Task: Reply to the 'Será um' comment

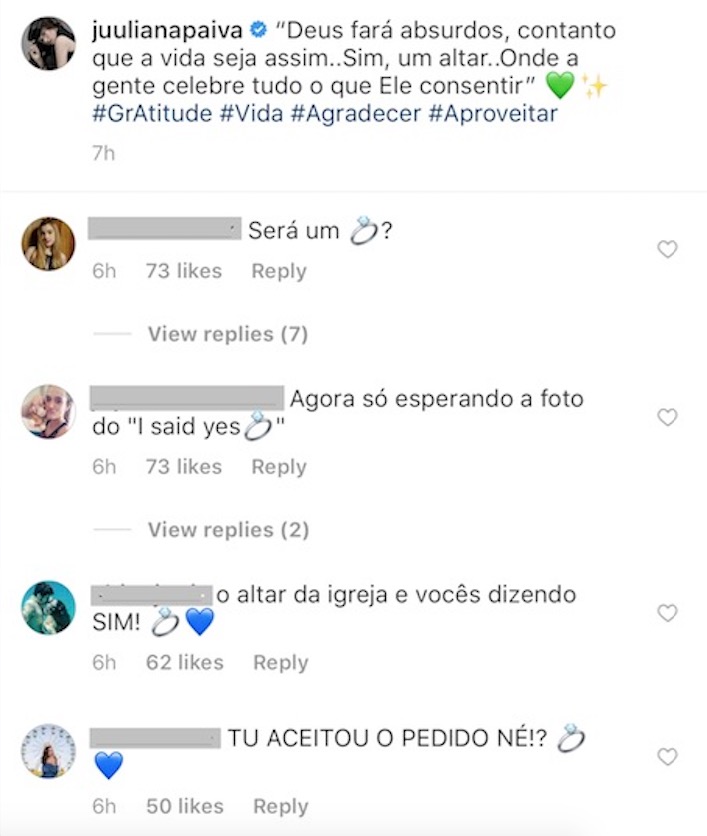Action: coord(279,271)
